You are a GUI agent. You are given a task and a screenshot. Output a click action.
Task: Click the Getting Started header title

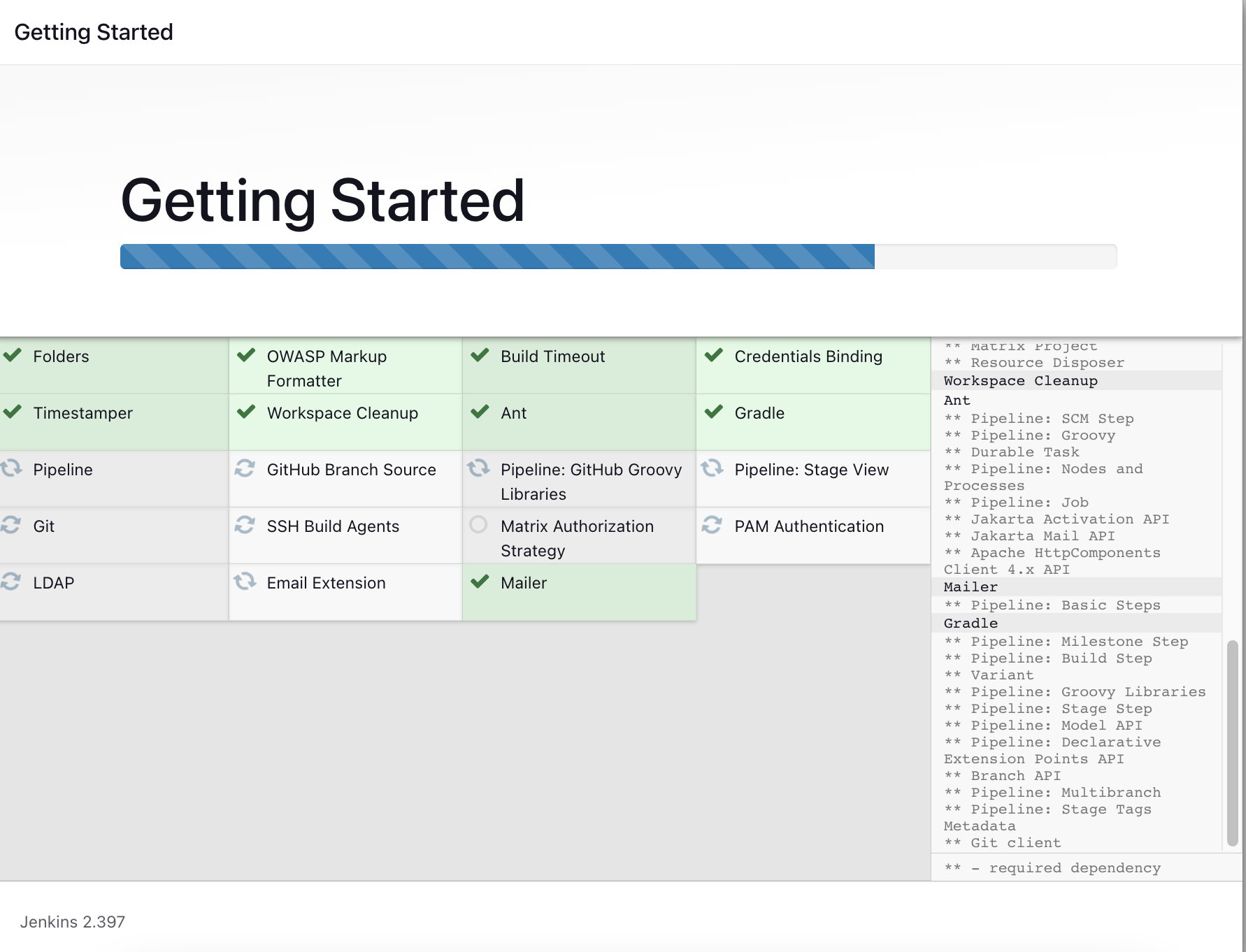(94, 32)
